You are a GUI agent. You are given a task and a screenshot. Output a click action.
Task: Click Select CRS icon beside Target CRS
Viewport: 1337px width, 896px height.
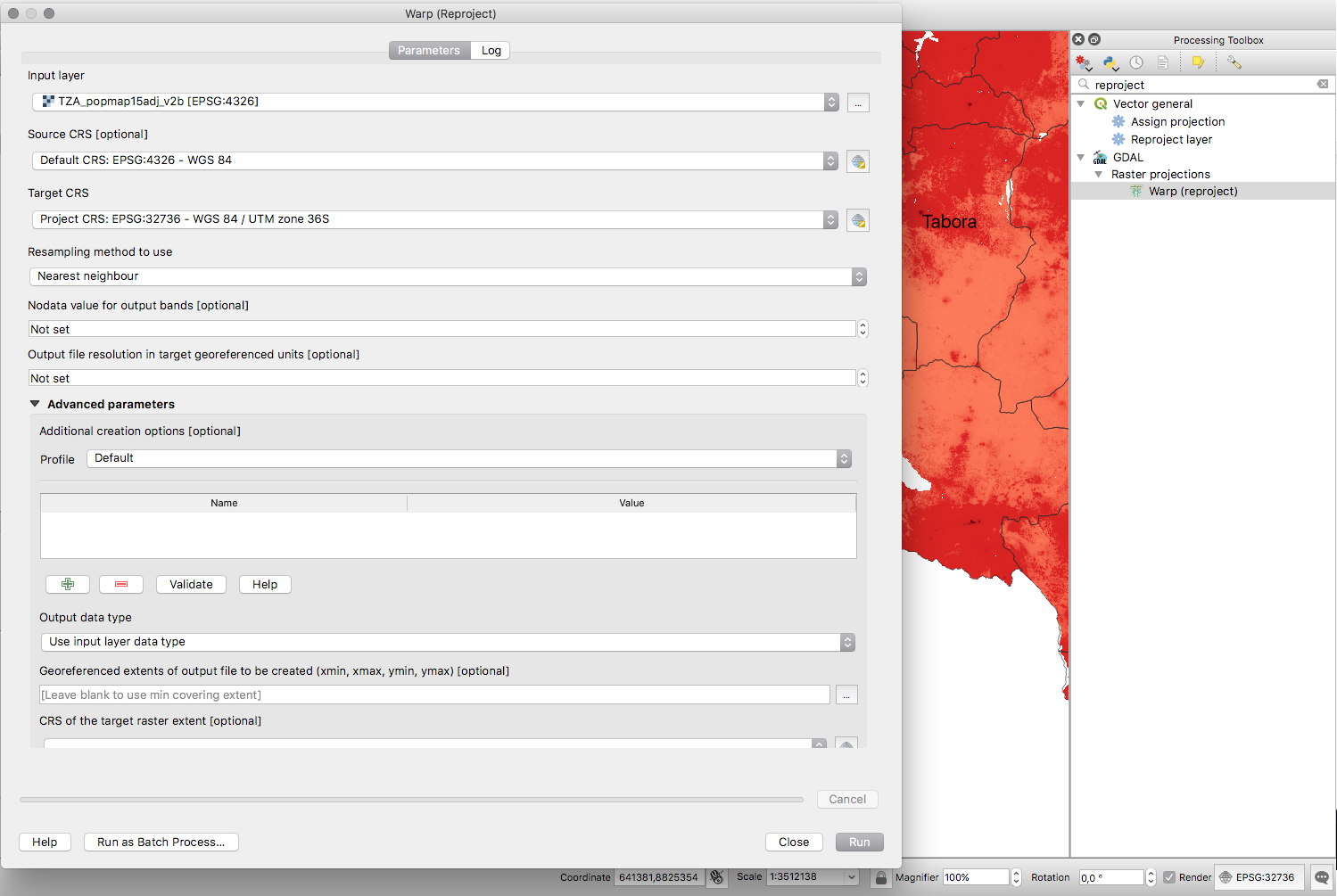858,220
